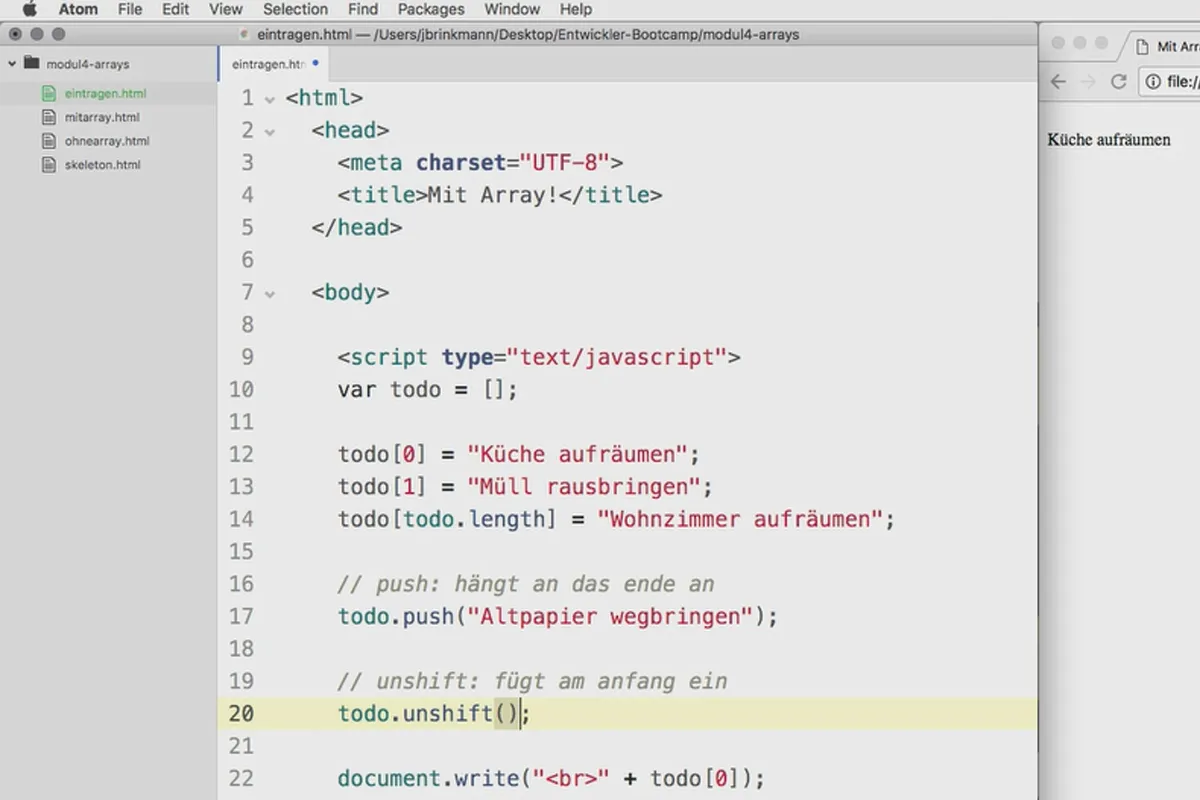Switch to the eintragen.html editor tab
Image resolution: width=1200 pixels, height=800 pixels.
[x=273, y=64]
